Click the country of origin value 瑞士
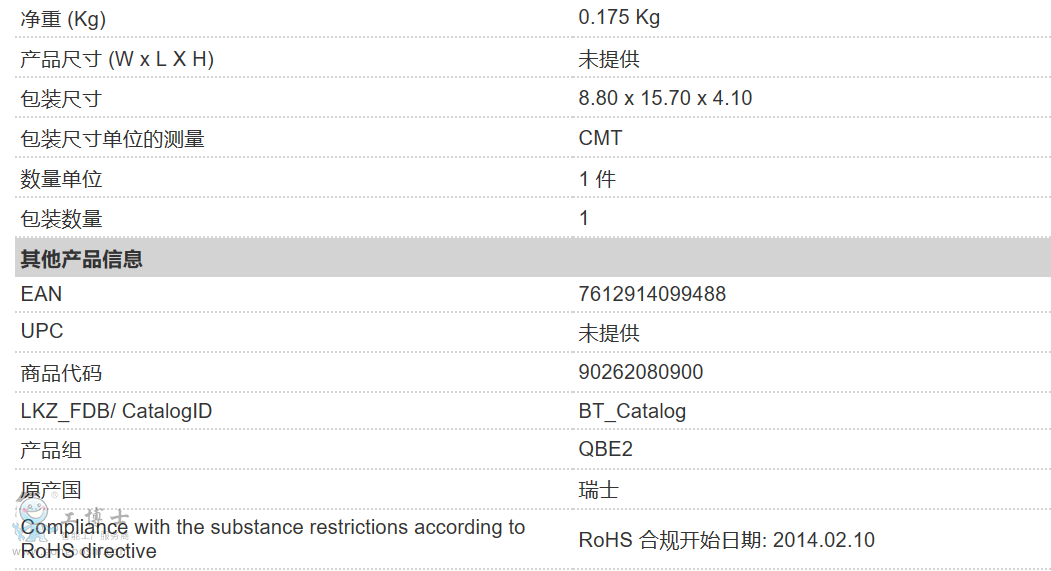 598,490
